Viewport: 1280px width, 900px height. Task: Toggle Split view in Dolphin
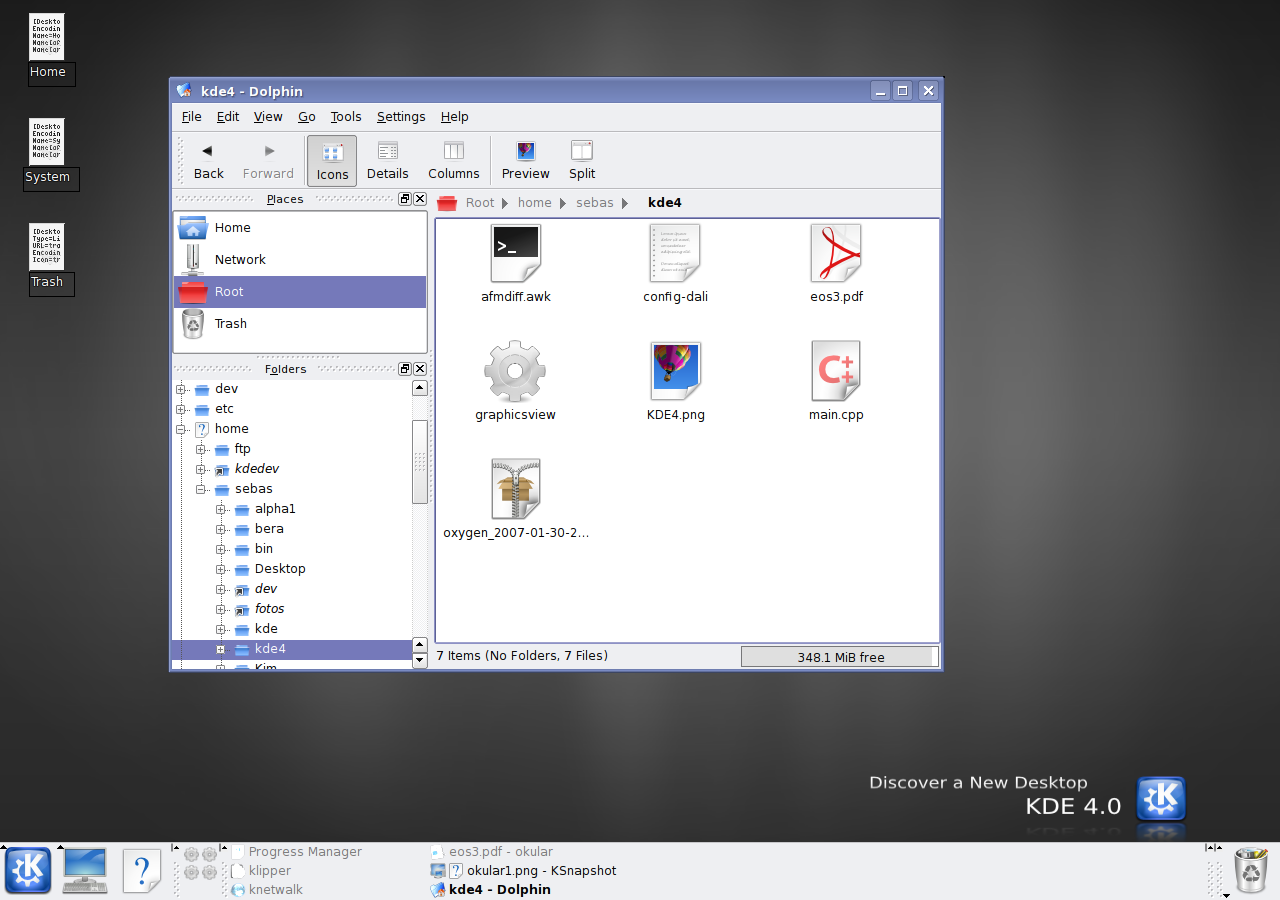coord(581,160)
